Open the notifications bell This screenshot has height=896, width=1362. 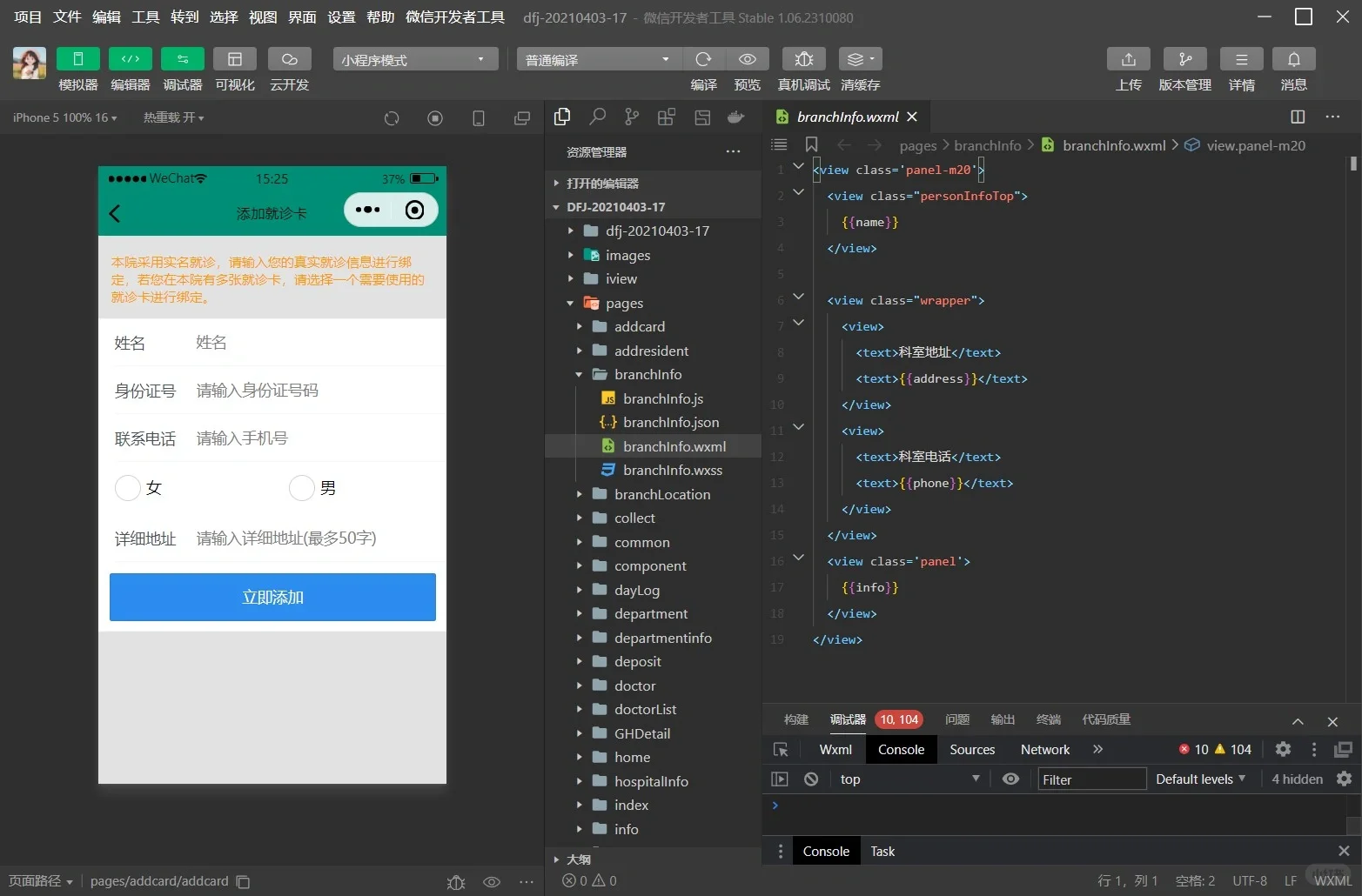1293,59
